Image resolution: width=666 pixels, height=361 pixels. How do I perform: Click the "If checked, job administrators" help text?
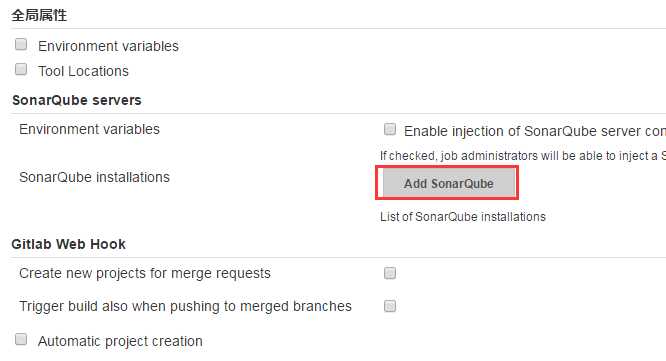click(x=523, y=156)
